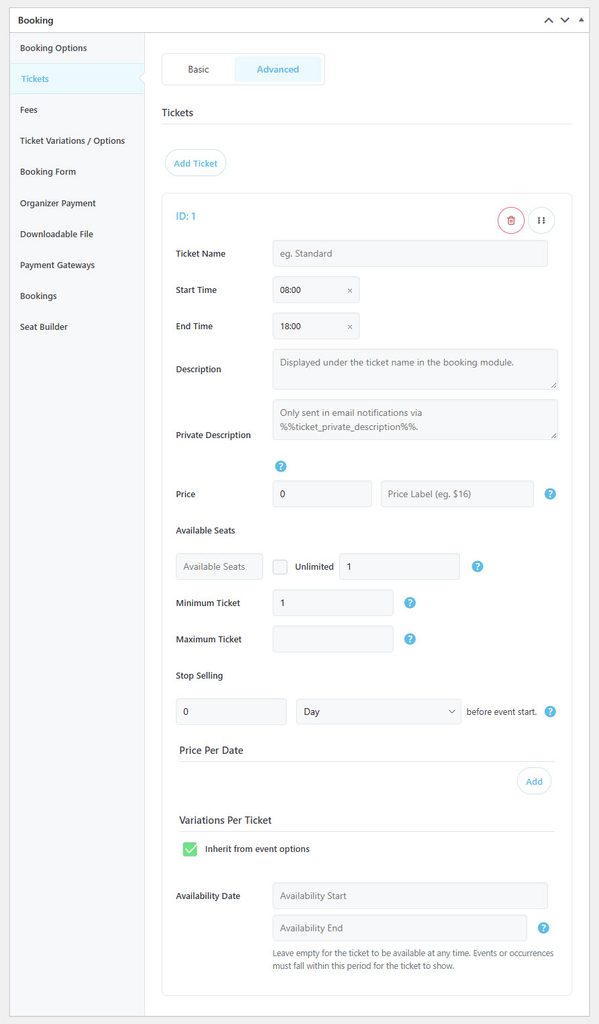This screenshot has width=599, height=1024.
Task: Clear the Start Time 08:00 value
Action: coord(349,291)
